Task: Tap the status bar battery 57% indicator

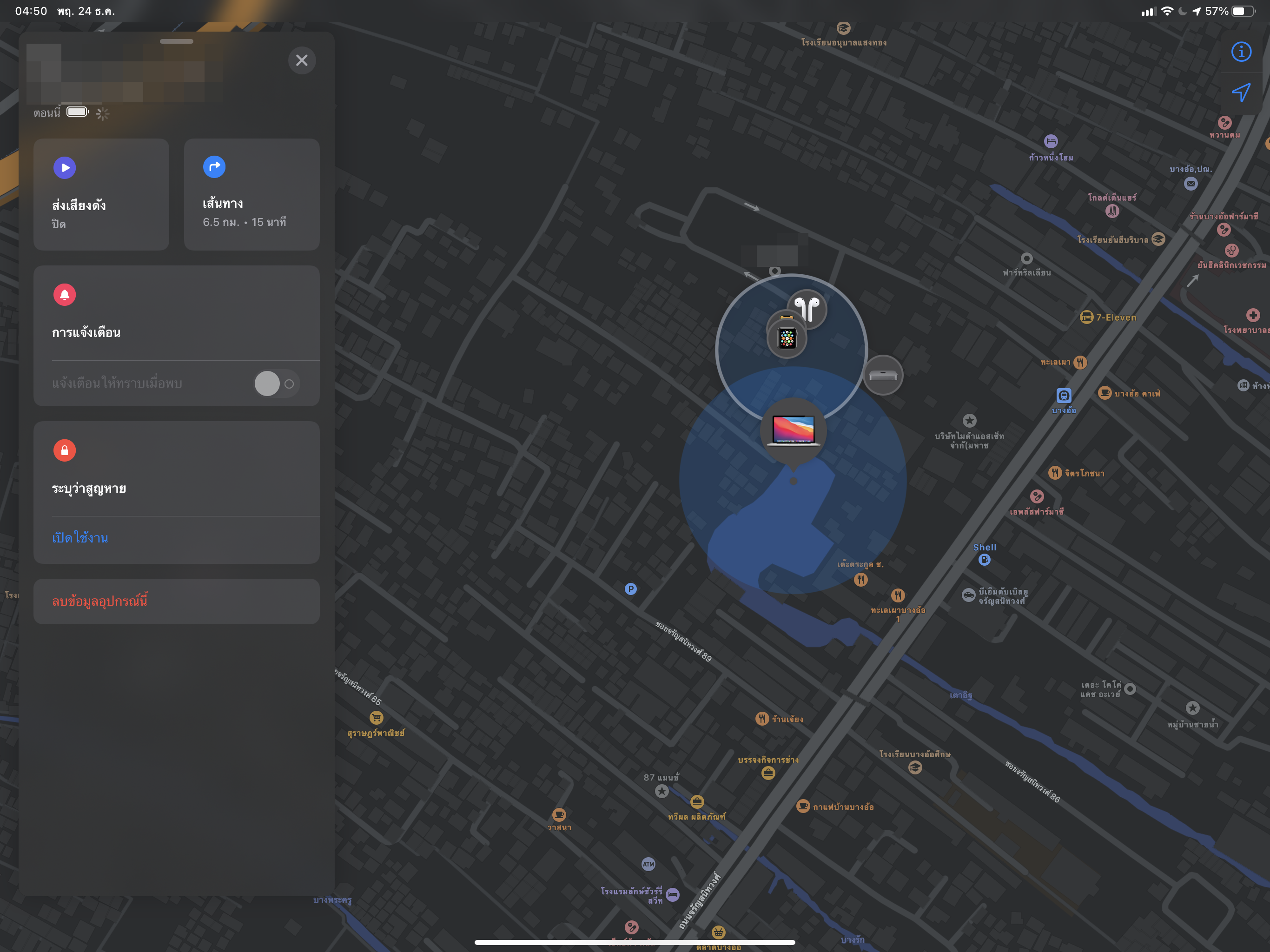Action: click(1230, 11)
